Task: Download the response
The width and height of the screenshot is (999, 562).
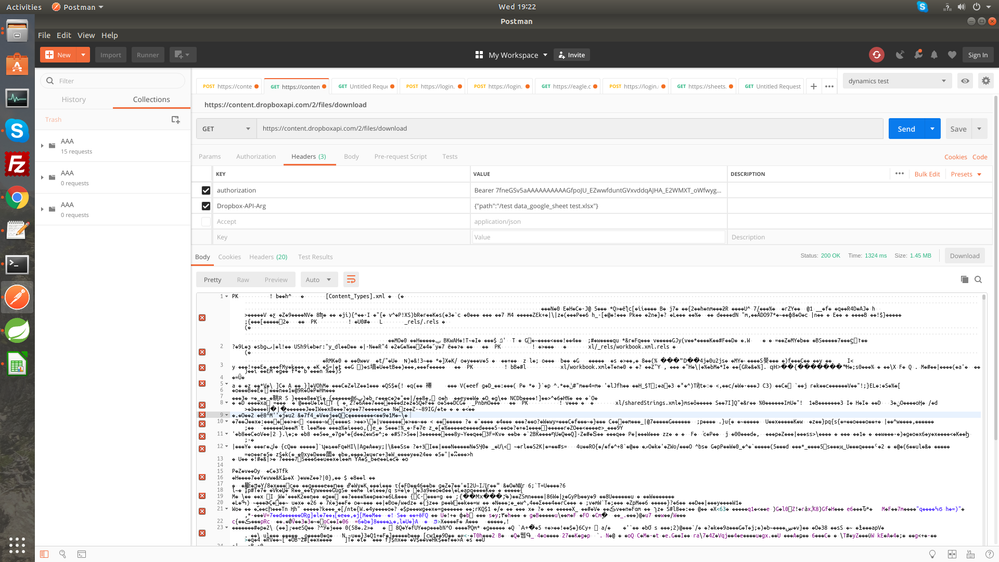Action: (x=965, y=256)
